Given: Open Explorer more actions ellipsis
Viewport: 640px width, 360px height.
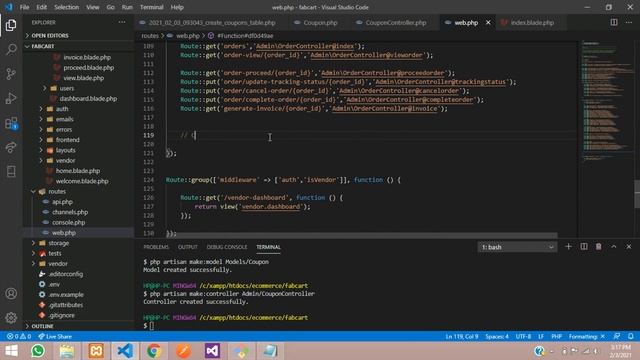Looking at the screenshot, I should [x=122, y=22].
